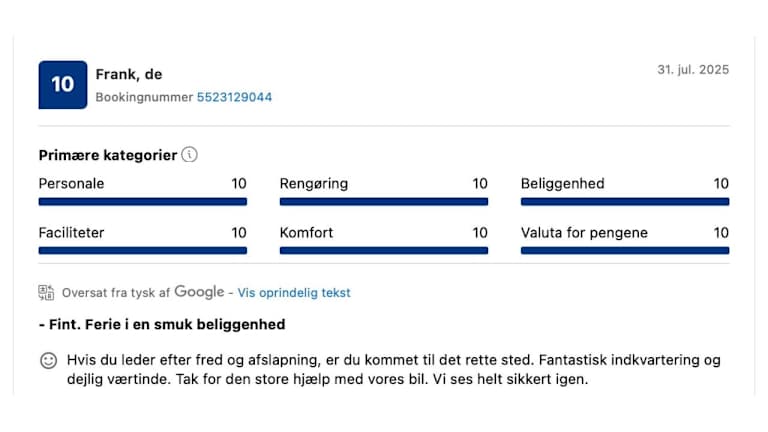
Task: Click the Google translate icon
Action: tap(46, 292)
